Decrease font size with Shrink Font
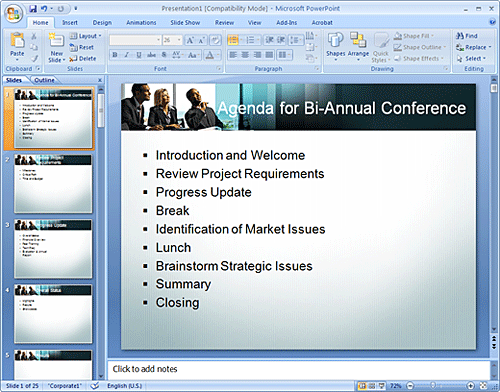 pos(202,40)
